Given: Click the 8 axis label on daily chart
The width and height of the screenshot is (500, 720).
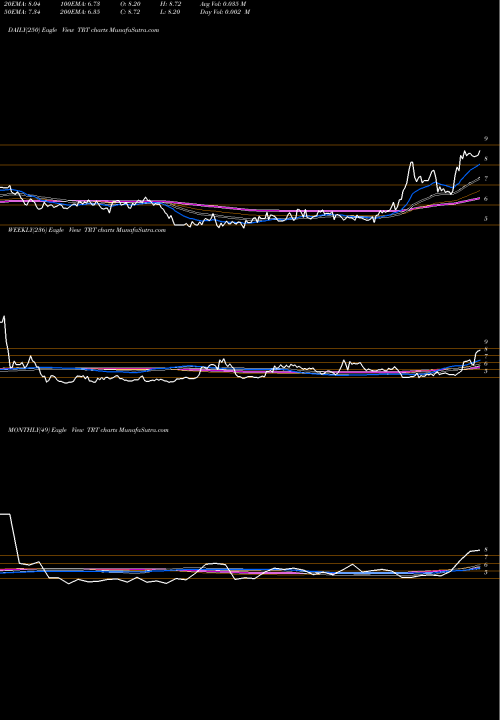Looking at the screenshot, I should pyautogui.click(x=486, y=159).
